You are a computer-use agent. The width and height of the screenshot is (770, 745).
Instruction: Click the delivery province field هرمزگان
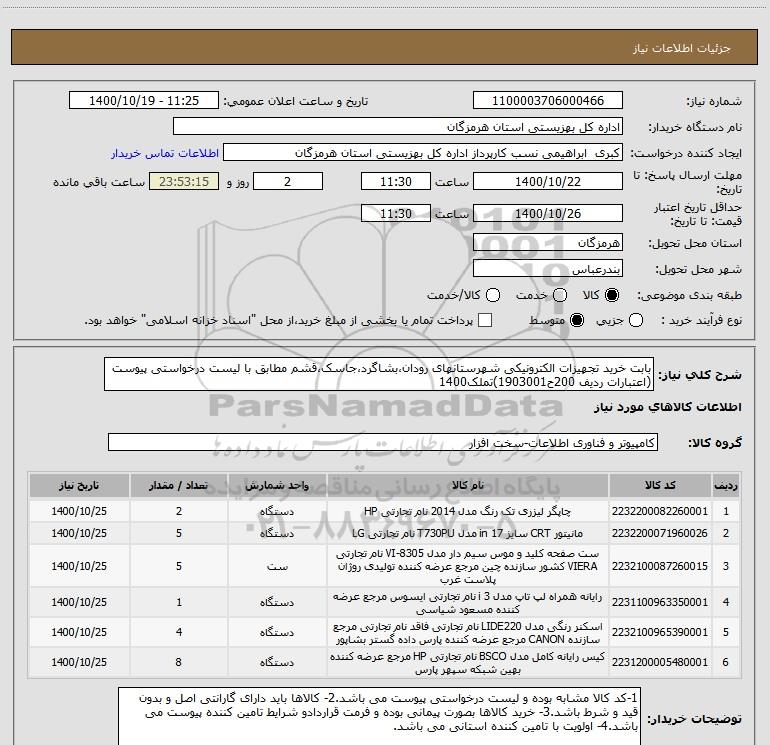(x=548, y=242)
